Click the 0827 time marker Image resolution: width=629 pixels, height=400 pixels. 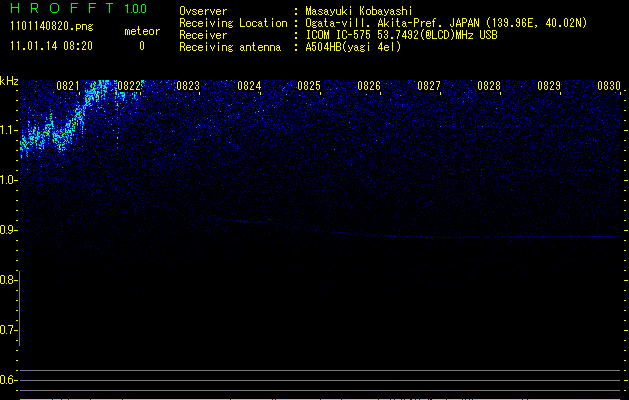[429, 86]
